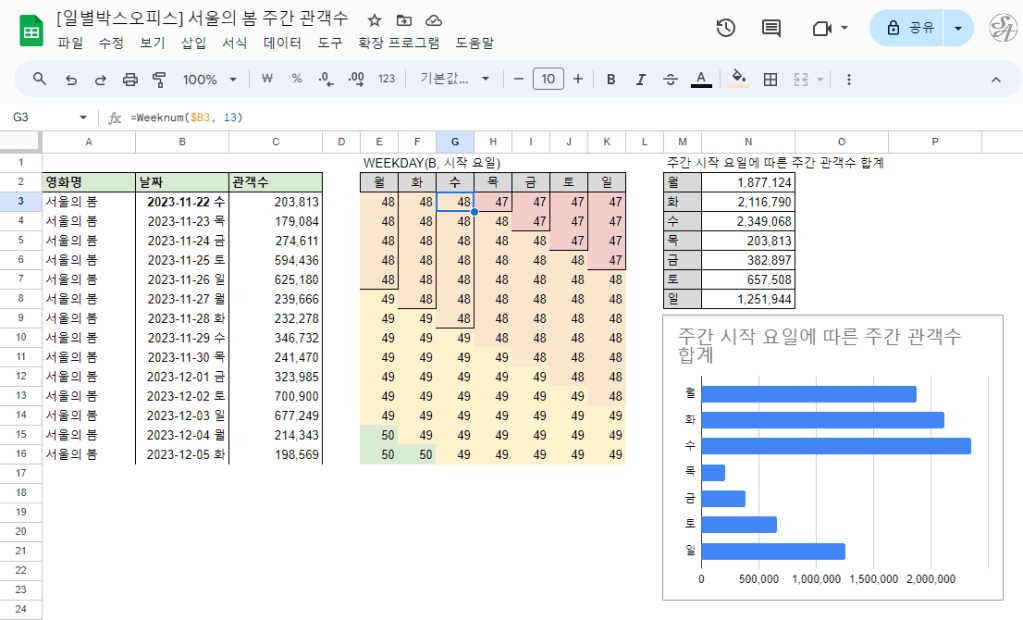The width and height of the screenshot is (1023, 620).
Task: Click the fill color bucket
Action: tap(739, 79)
